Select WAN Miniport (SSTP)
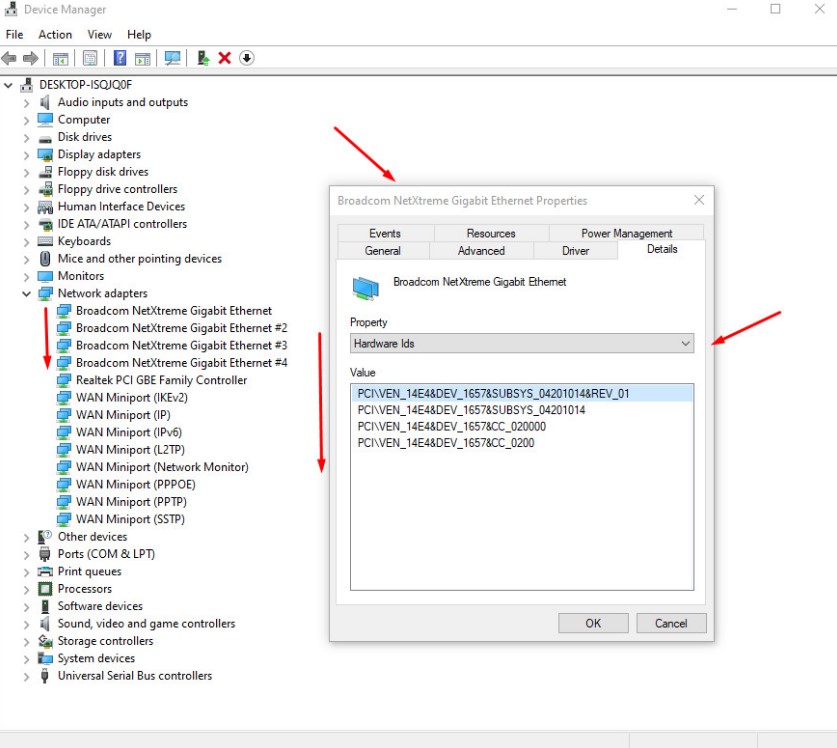 pos(130,519)
